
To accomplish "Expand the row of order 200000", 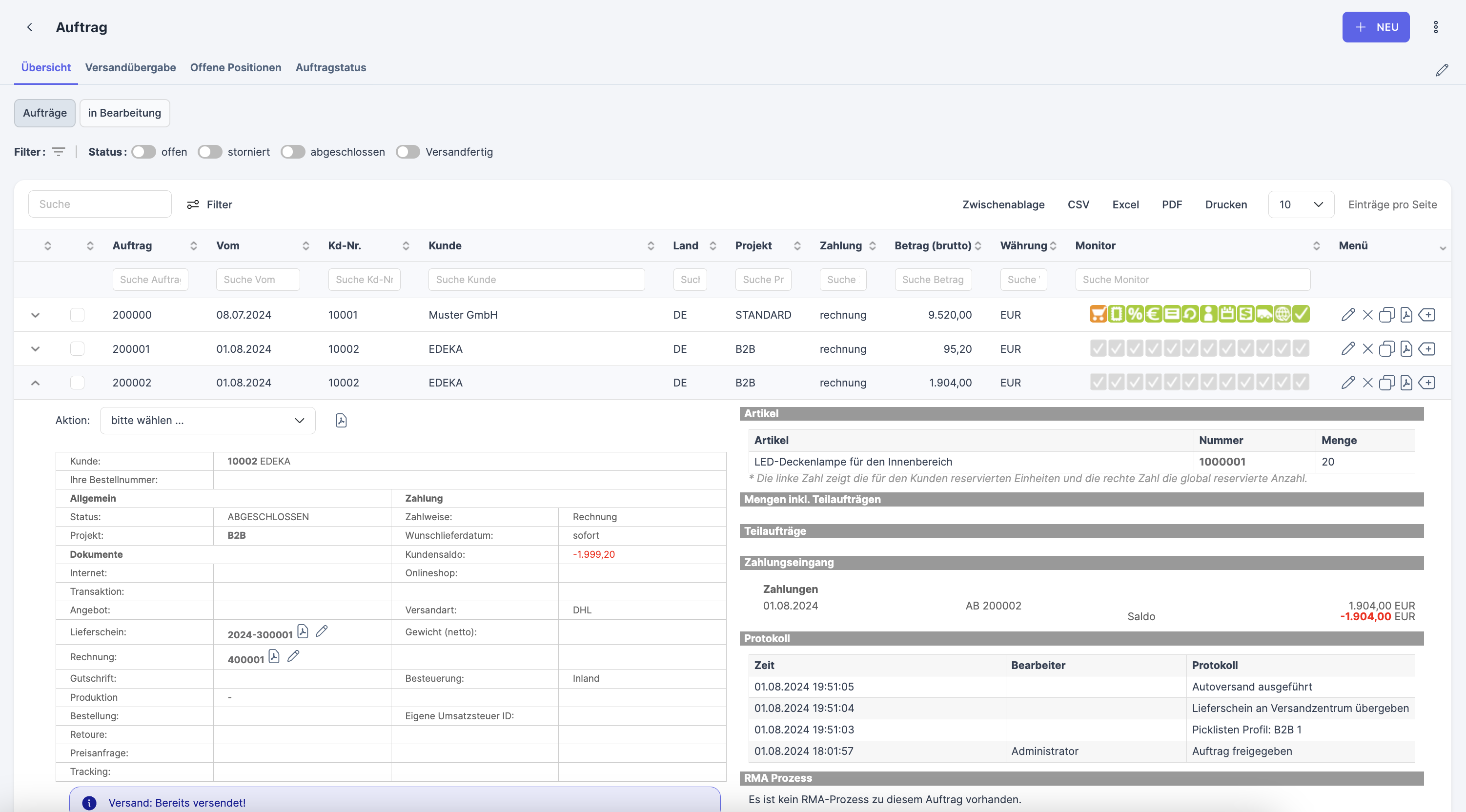I will tap(35, 315).
